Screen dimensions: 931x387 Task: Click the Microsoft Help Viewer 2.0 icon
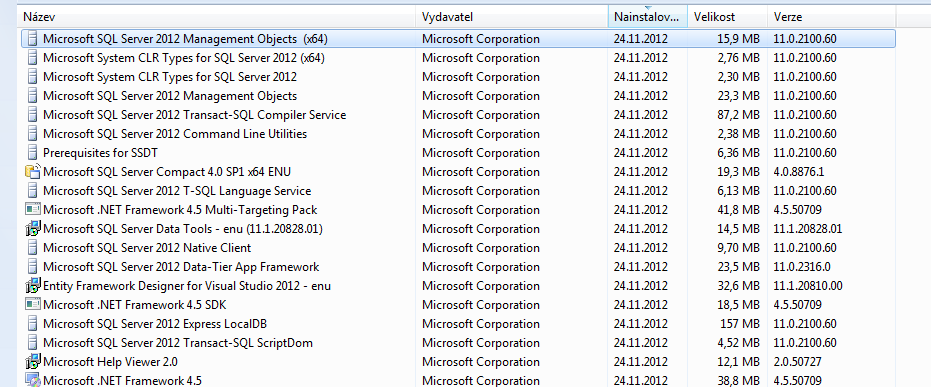tap(33, 361)
